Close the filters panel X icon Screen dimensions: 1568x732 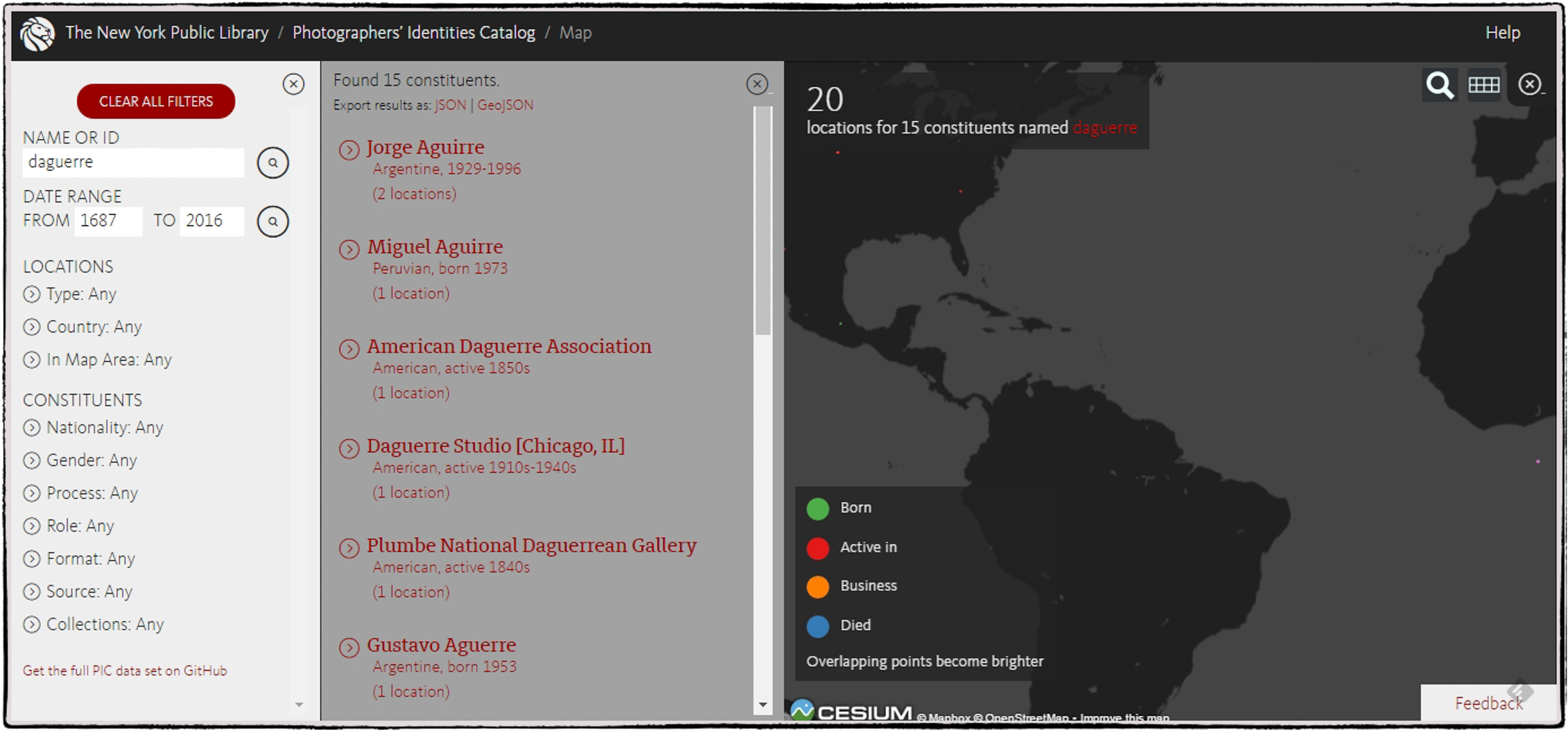click(293, 84)
